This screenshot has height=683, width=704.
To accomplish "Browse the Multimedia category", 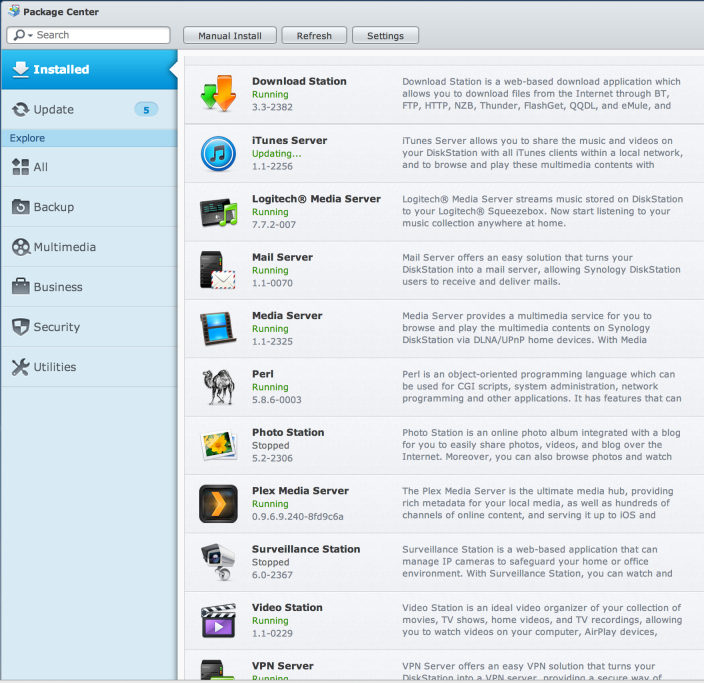I will pos(89,247).
